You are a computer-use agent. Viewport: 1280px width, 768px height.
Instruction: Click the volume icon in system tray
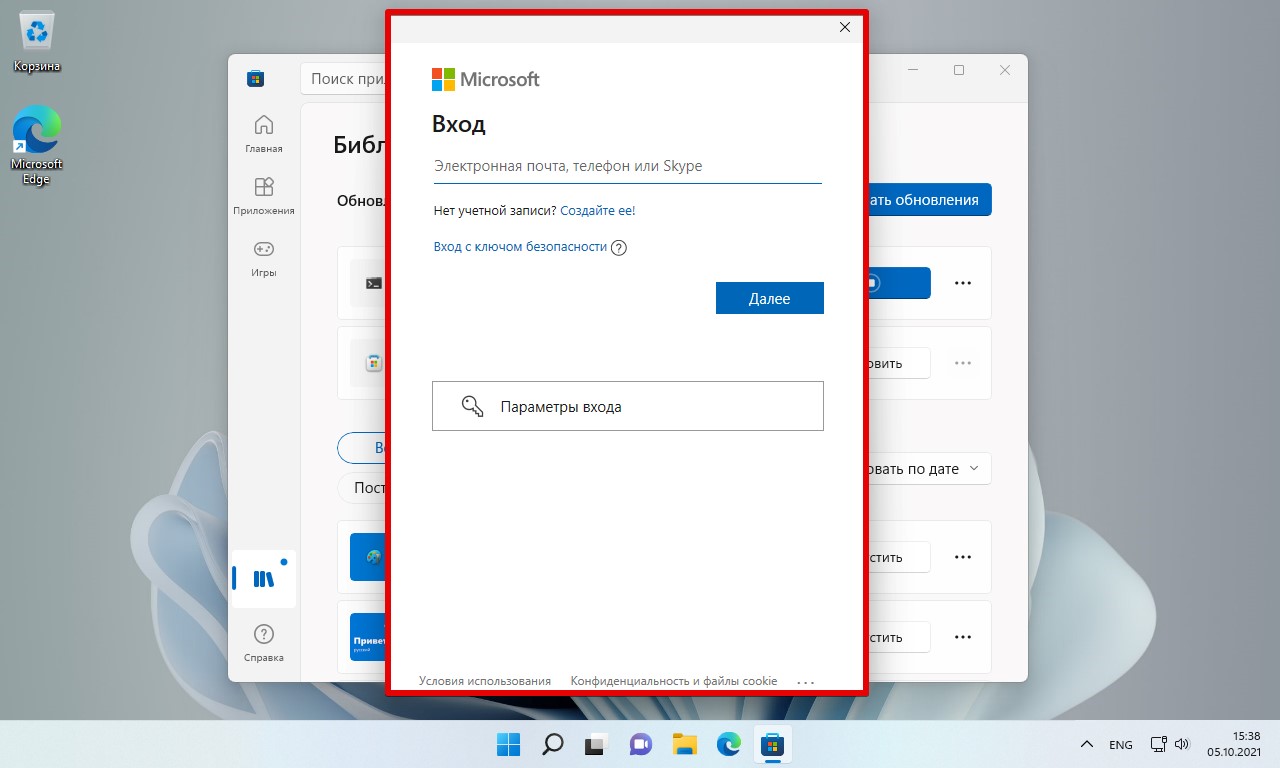pyautogui.click(x=1181, y=745)
